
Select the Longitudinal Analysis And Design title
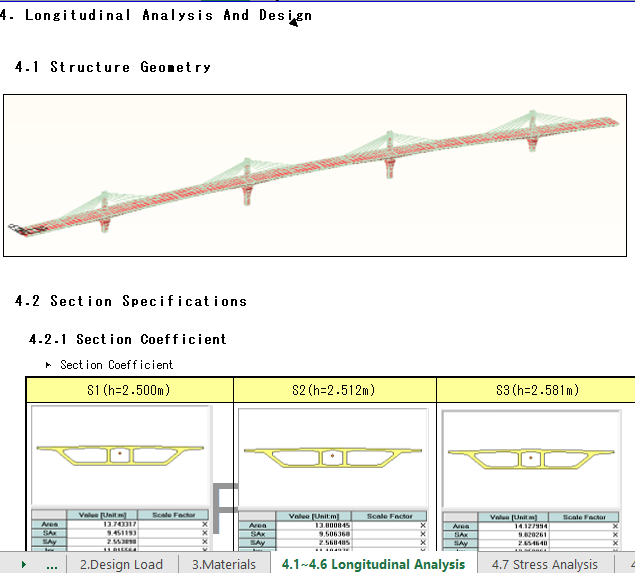160,15
